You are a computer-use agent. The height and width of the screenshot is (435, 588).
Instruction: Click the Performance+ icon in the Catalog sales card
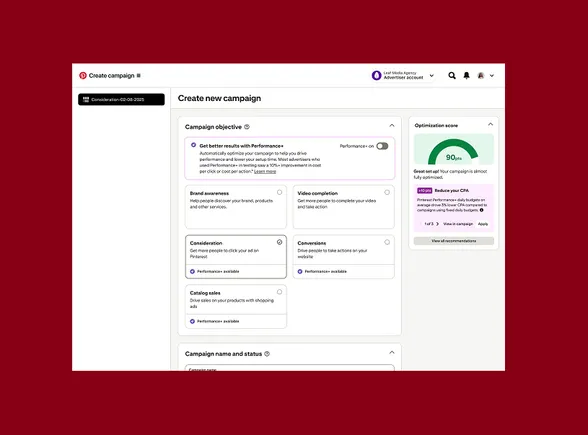(192, 321)
